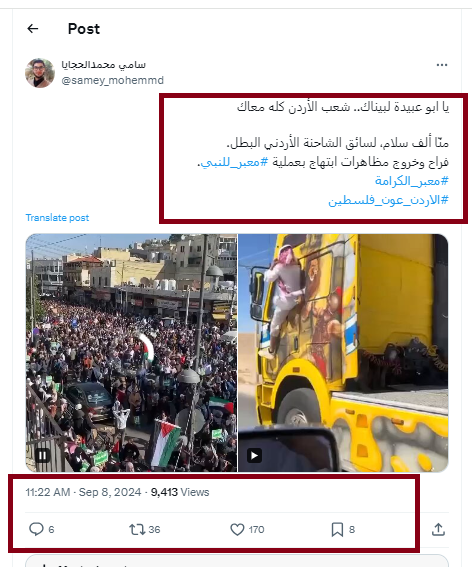
Task: Click the 9,413 Views count
Action: click(x=180, y=492)
